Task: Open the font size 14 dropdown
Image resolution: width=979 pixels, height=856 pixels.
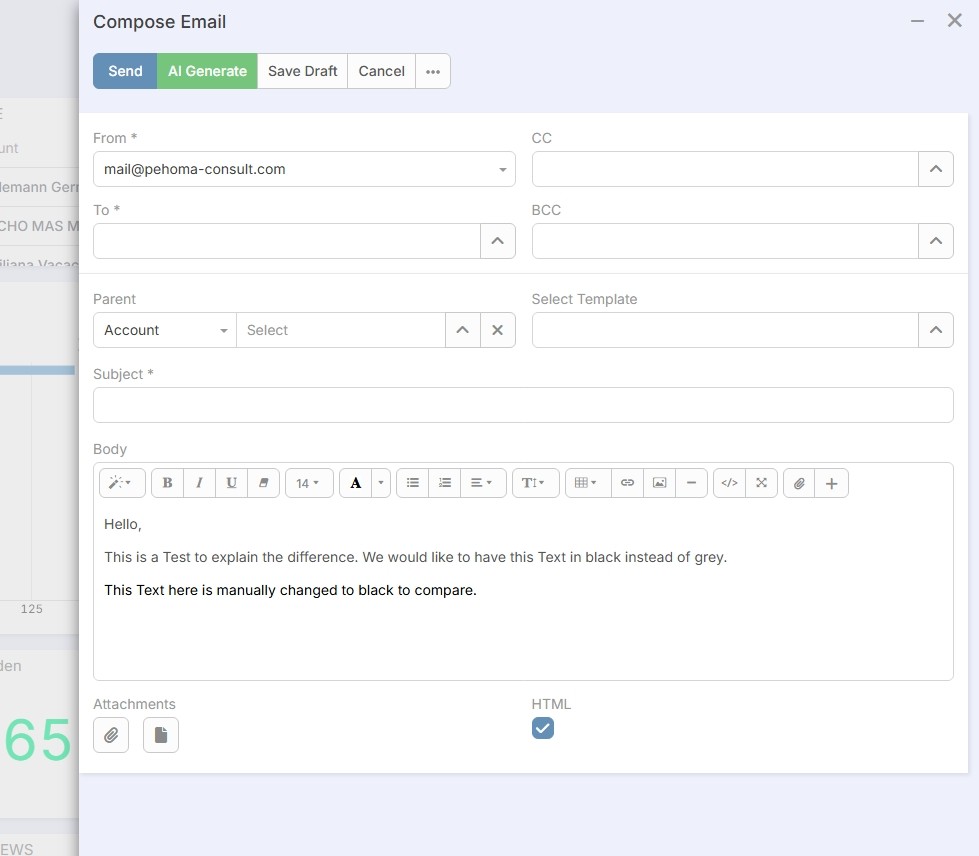Action: pyautogui.click(x=308, y=483)
